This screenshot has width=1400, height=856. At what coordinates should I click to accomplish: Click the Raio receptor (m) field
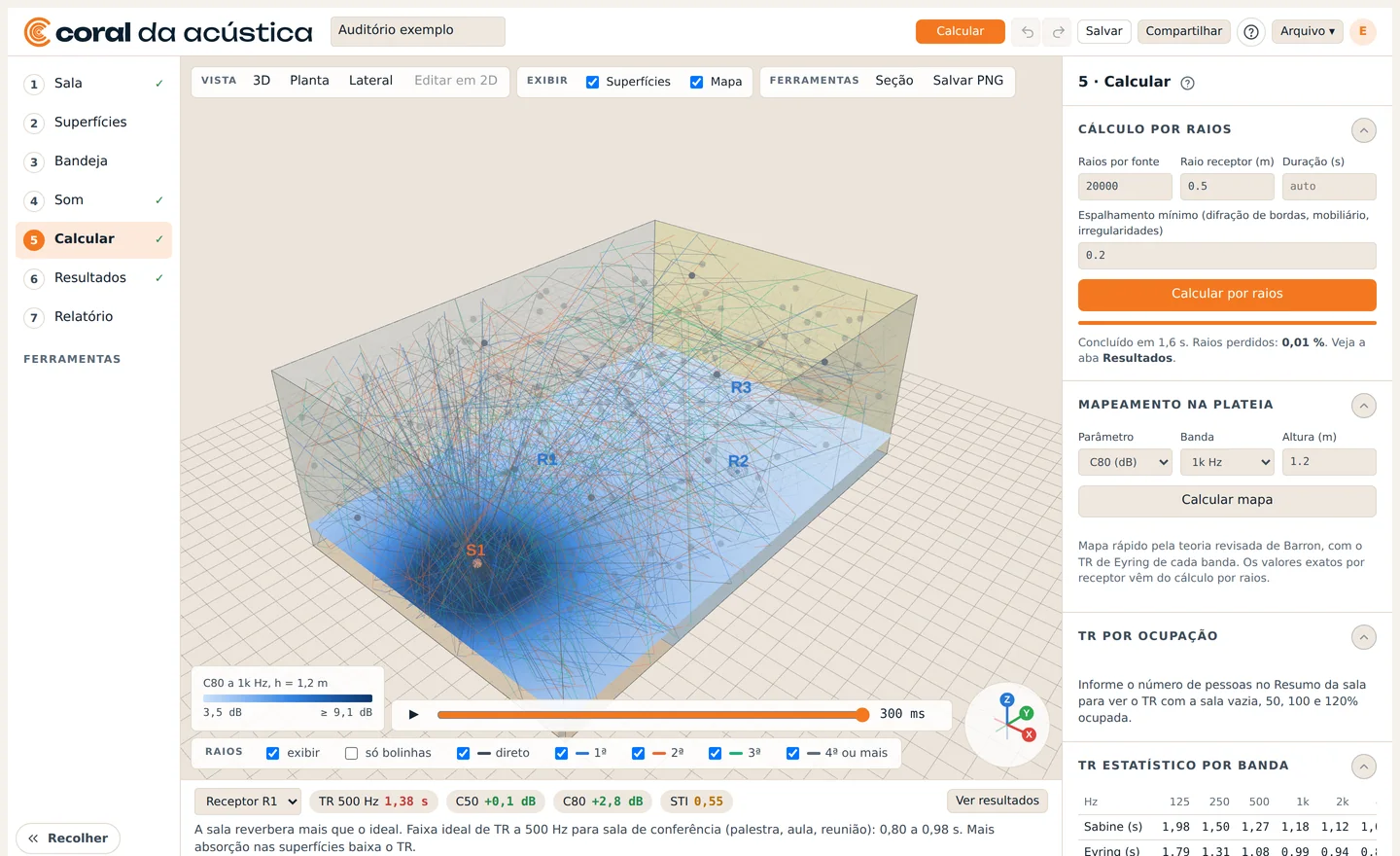pyautogui.click(x=1227, y=187)
